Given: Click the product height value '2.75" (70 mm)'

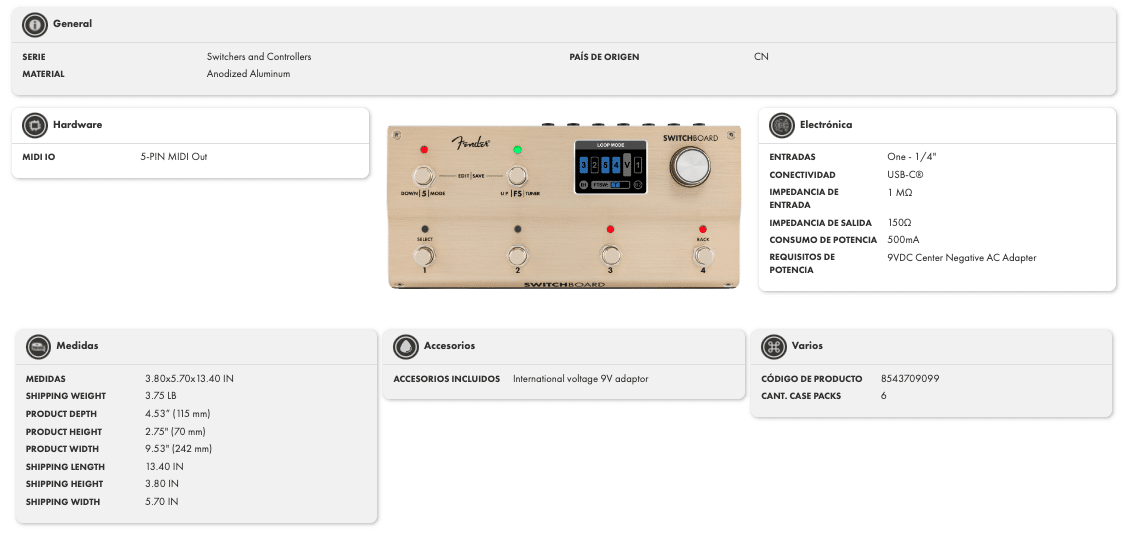Looking at the screenshot, I should tap(175, 432).
